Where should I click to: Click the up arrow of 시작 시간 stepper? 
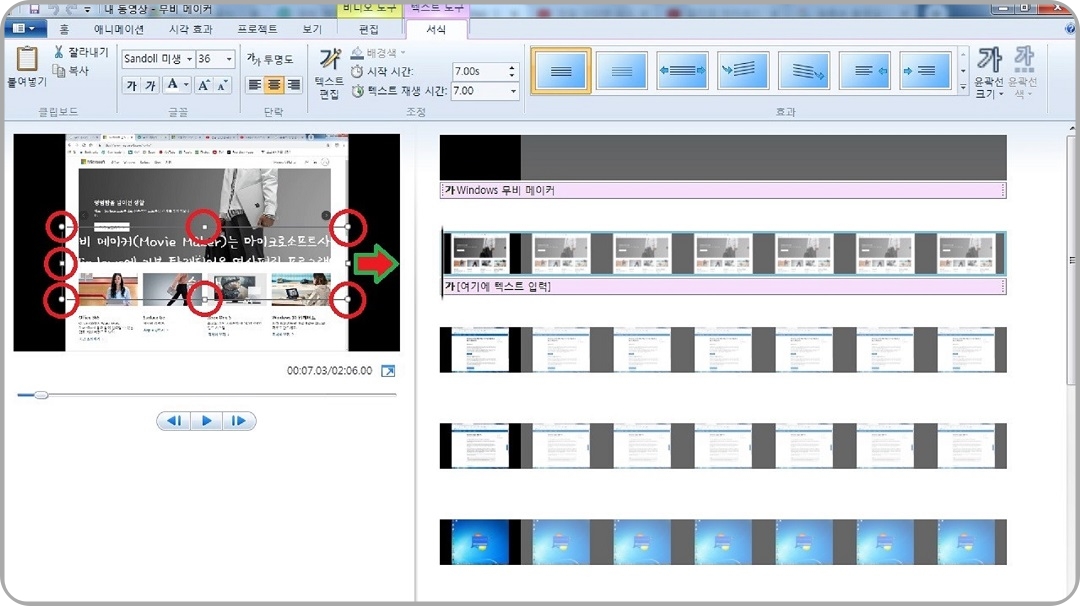tap(512, 67)
